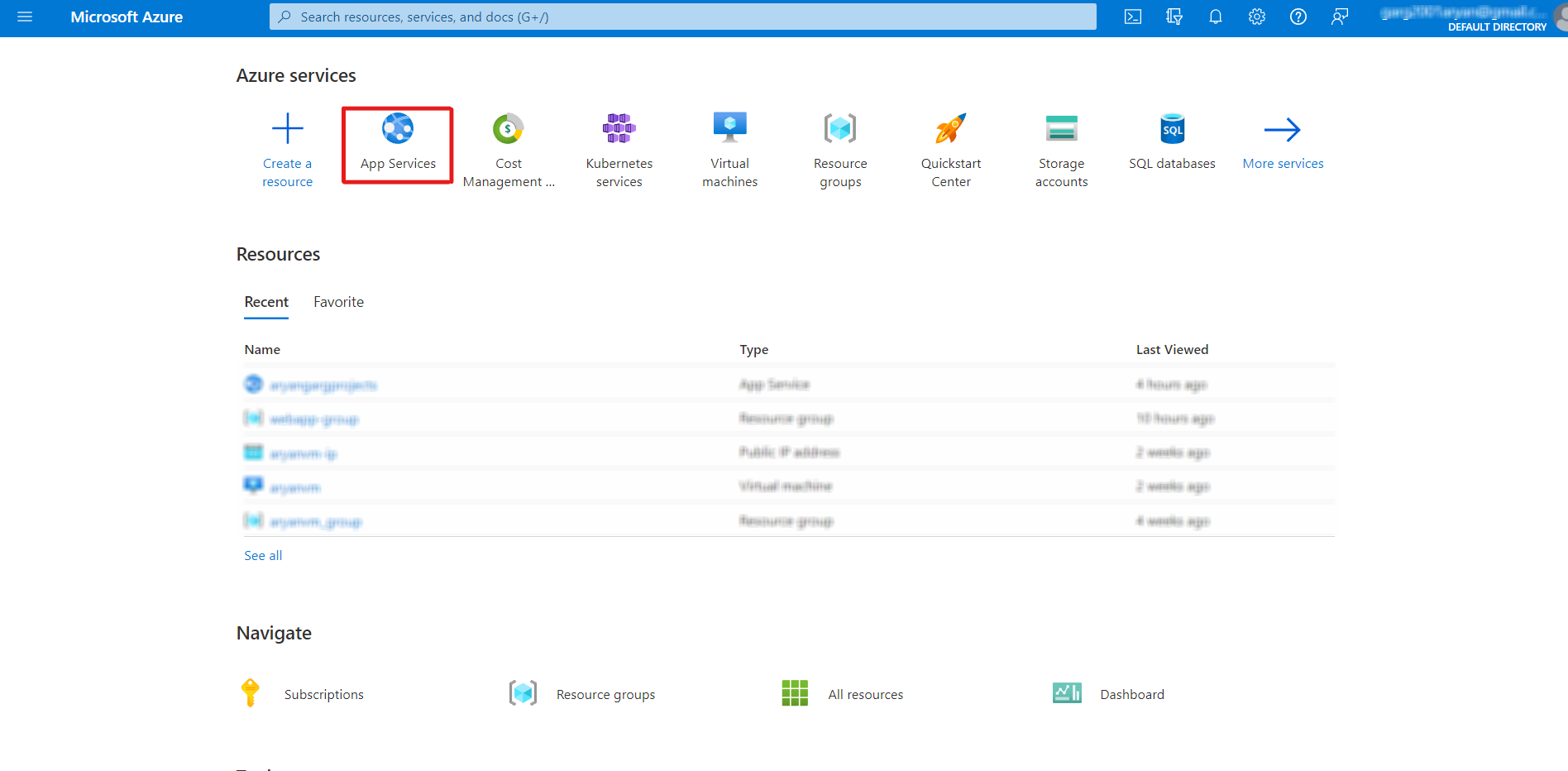Open the Virtual machines icon
Screen dimensions: 1568x771
point(730,128)
